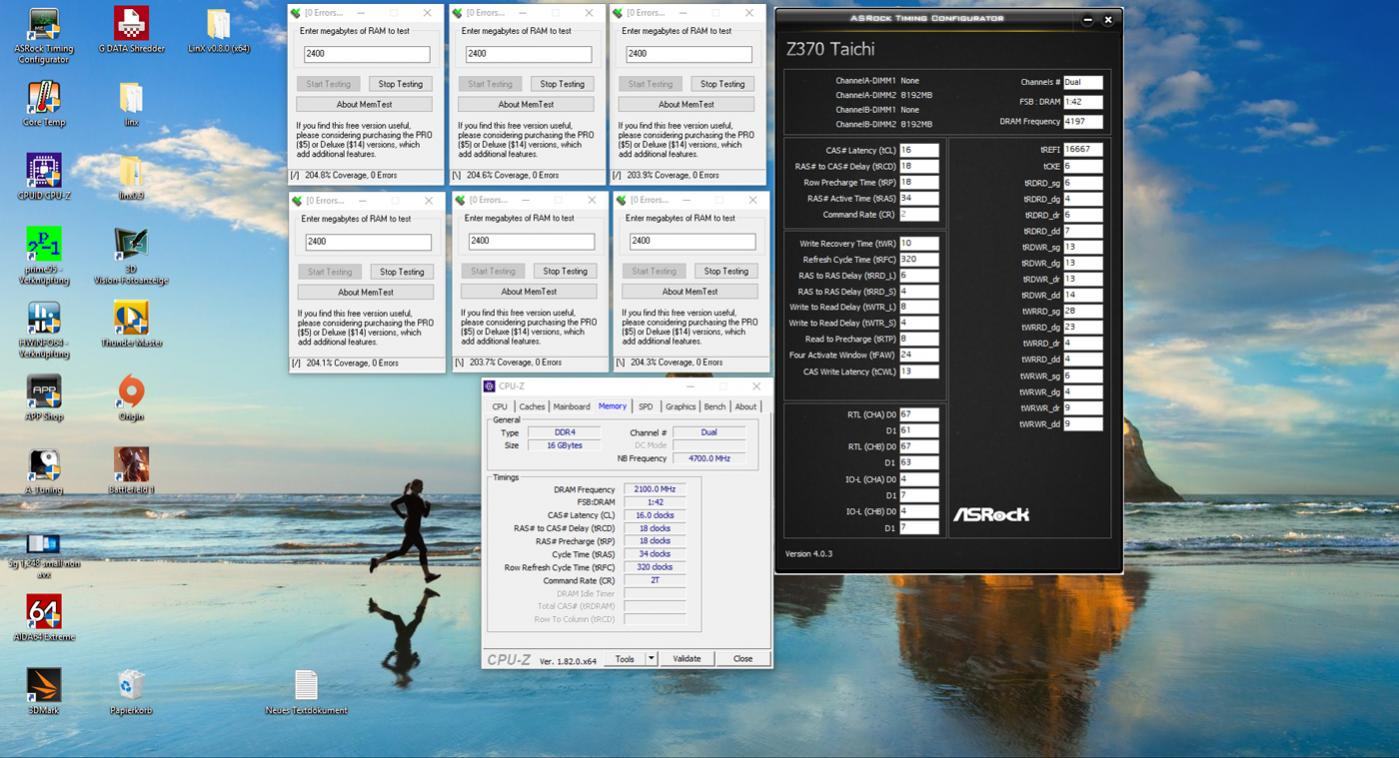
Task: Click the CAS# Latency (tCL) field in Timing Configurator
Action: 919,150
